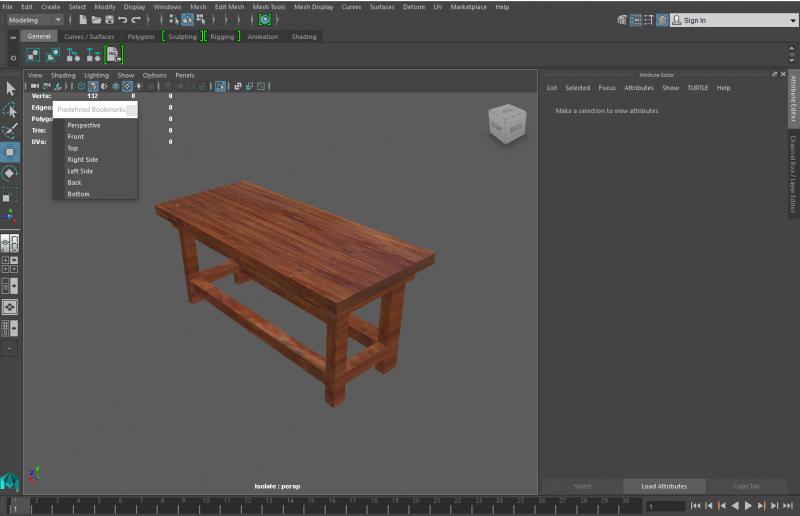The height and width of the screenshot is (516, 800).
Task: Choose the Lasso selection tool
Action: (10, 109)
